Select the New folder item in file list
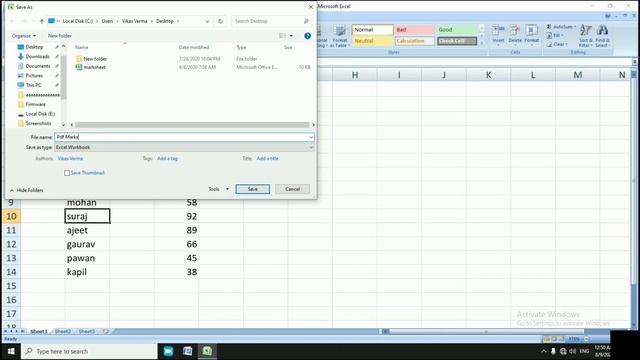This screenshot has width=640, height=360. pyautogui.click(x=95, y=59)
